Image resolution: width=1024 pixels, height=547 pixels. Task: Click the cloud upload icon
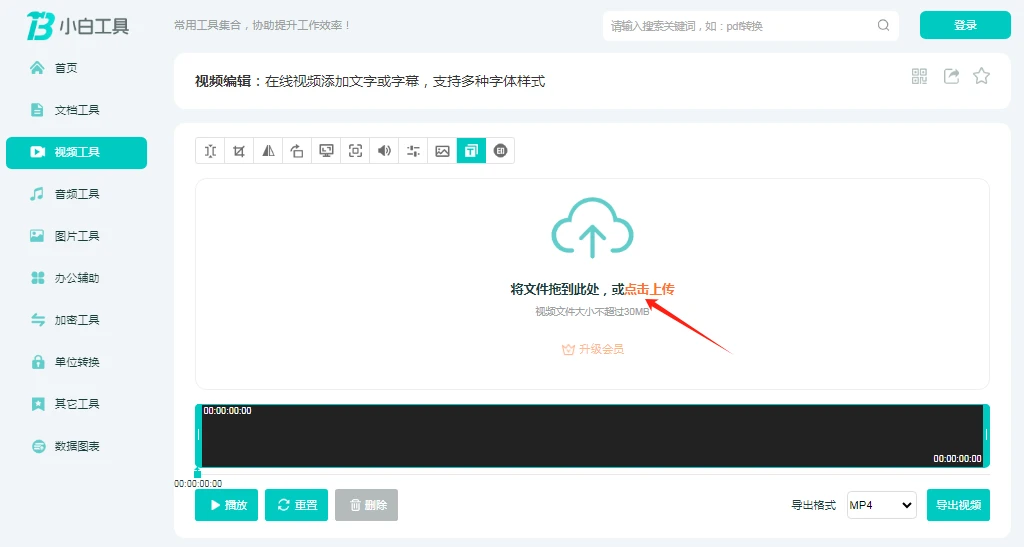click(x=592, y=228)
